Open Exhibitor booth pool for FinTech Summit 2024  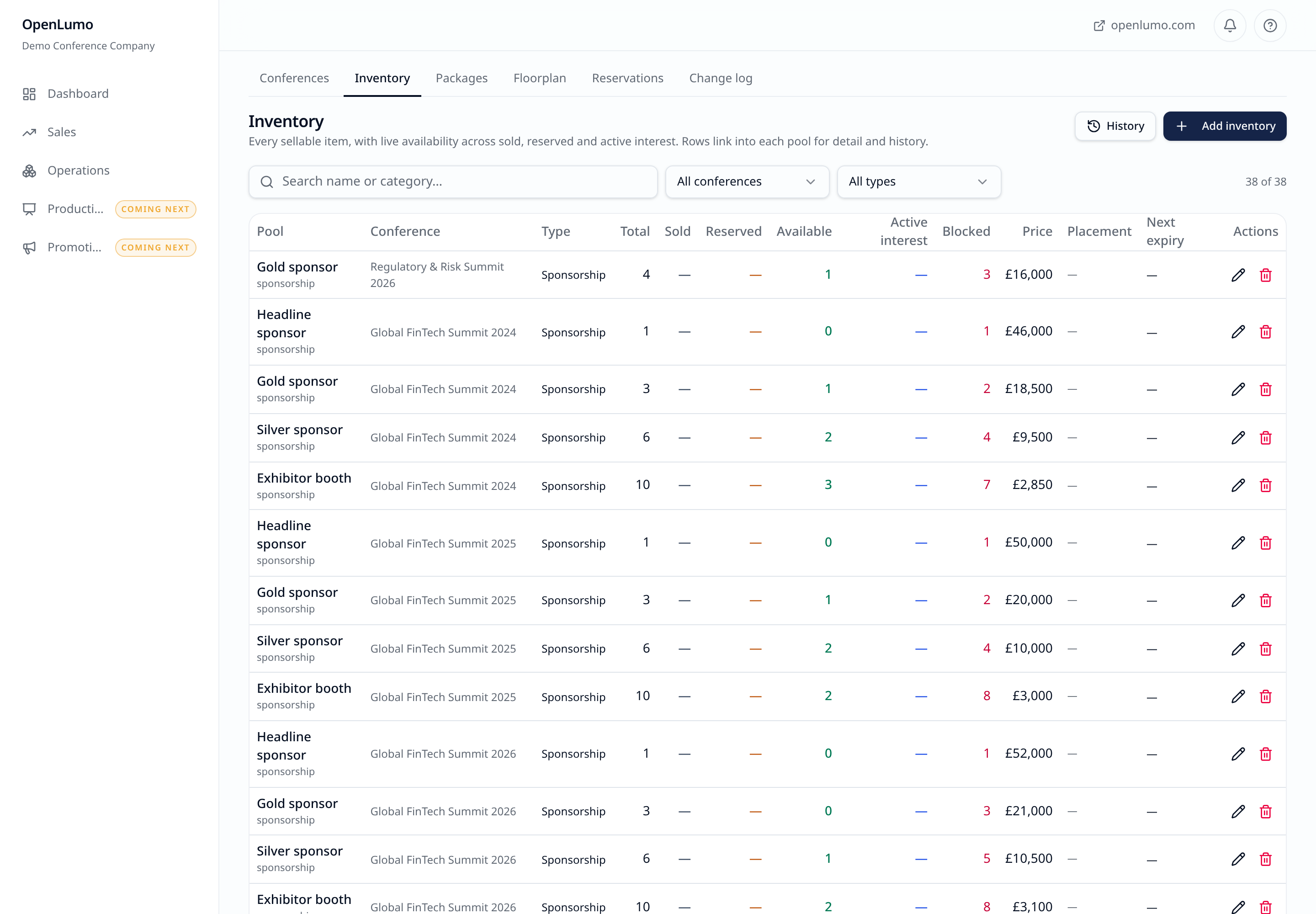(x=304, y=478)
